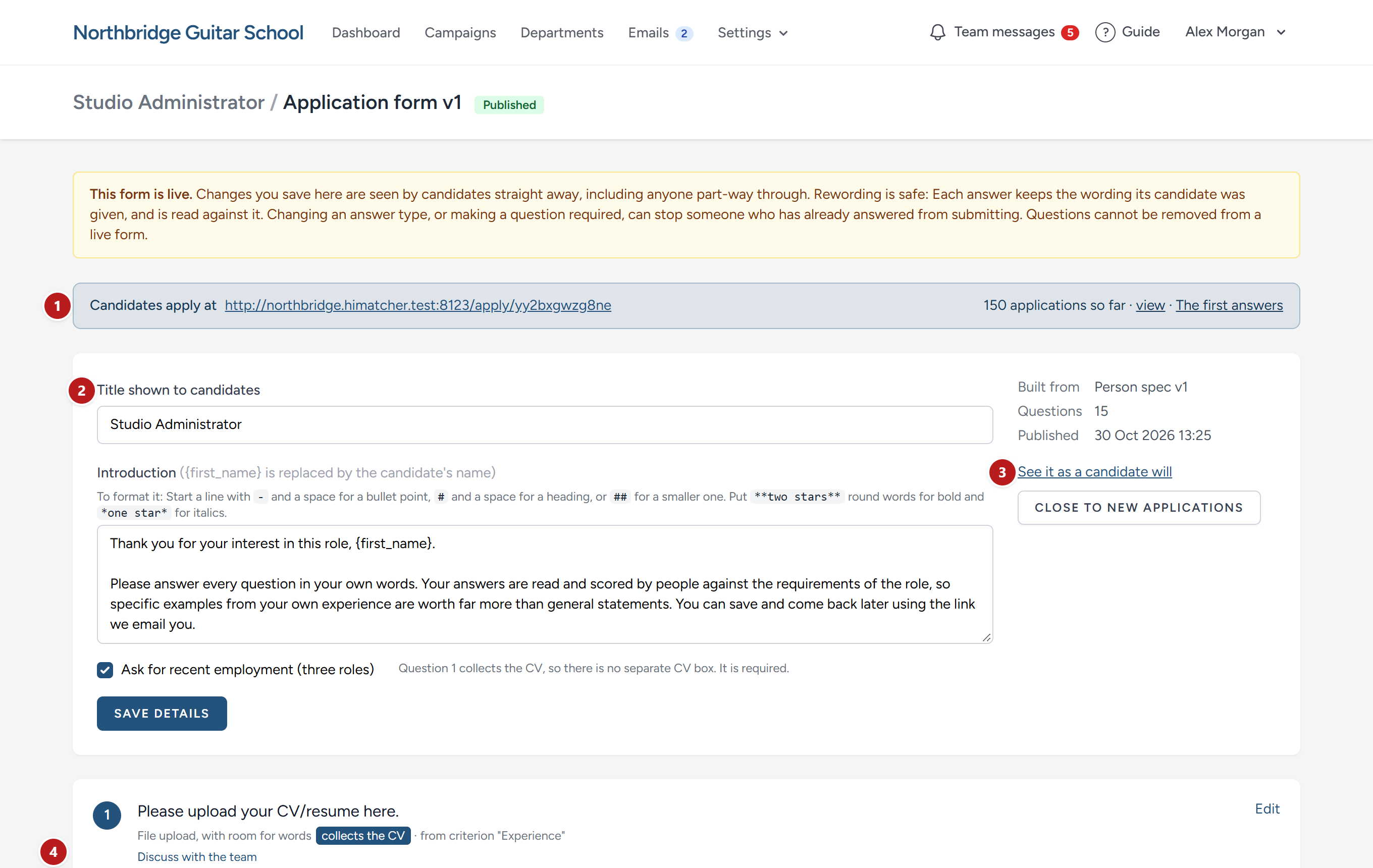Click the Team messages bell icon
Viewport: 1373px width, 868px height.
click(937, 32)
